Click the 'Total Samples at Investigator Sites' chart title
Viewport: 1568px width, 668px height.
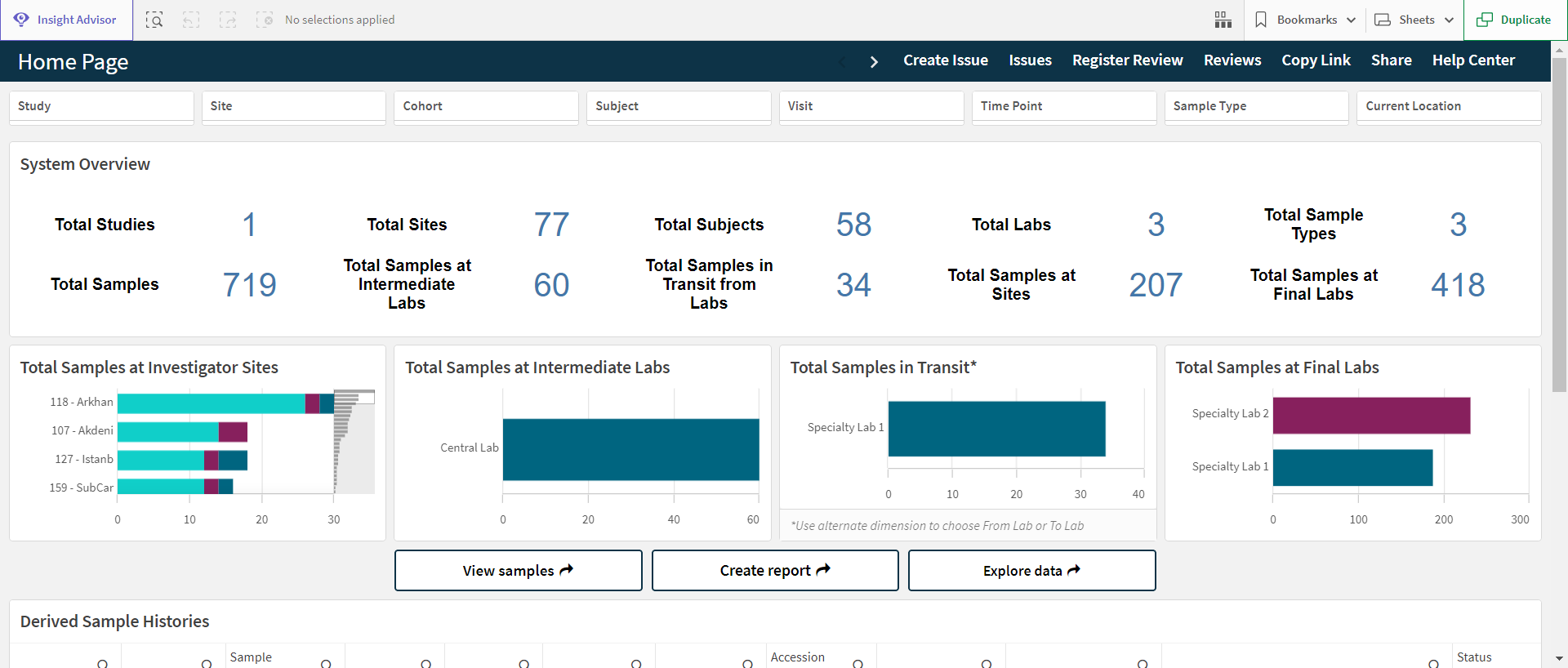tap(149, 367)
